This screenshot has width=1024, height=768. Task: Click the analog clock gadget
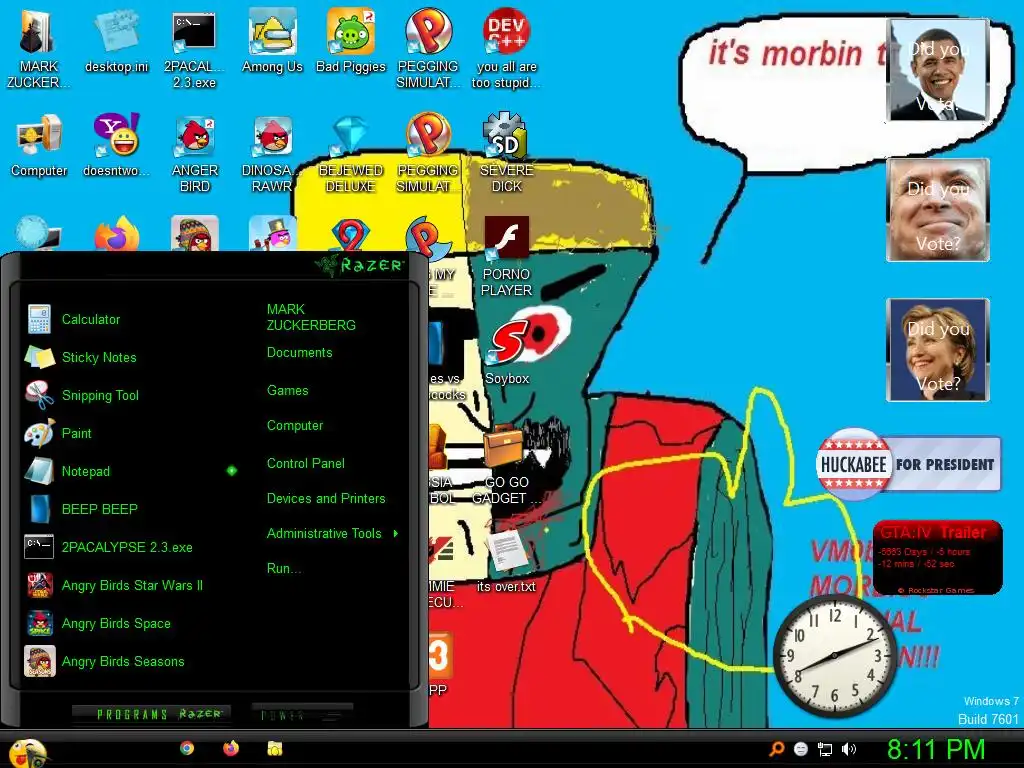tap(835, 655)
